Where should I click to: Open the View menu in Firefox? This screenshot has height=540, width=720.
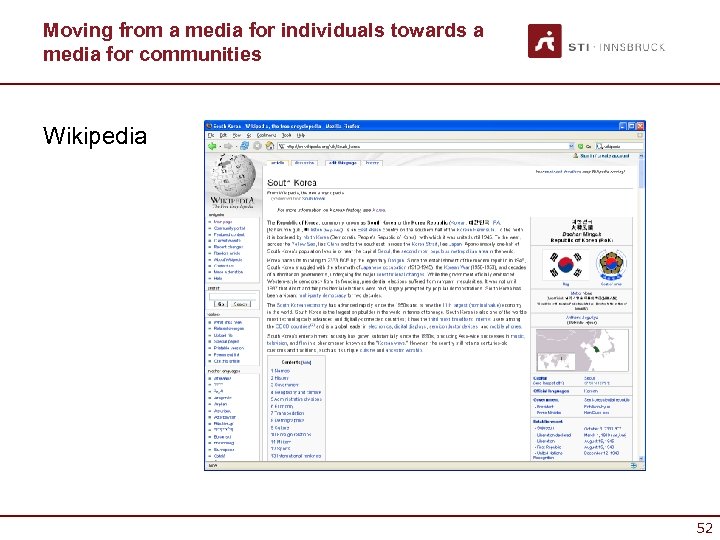[x=236, y=135]
